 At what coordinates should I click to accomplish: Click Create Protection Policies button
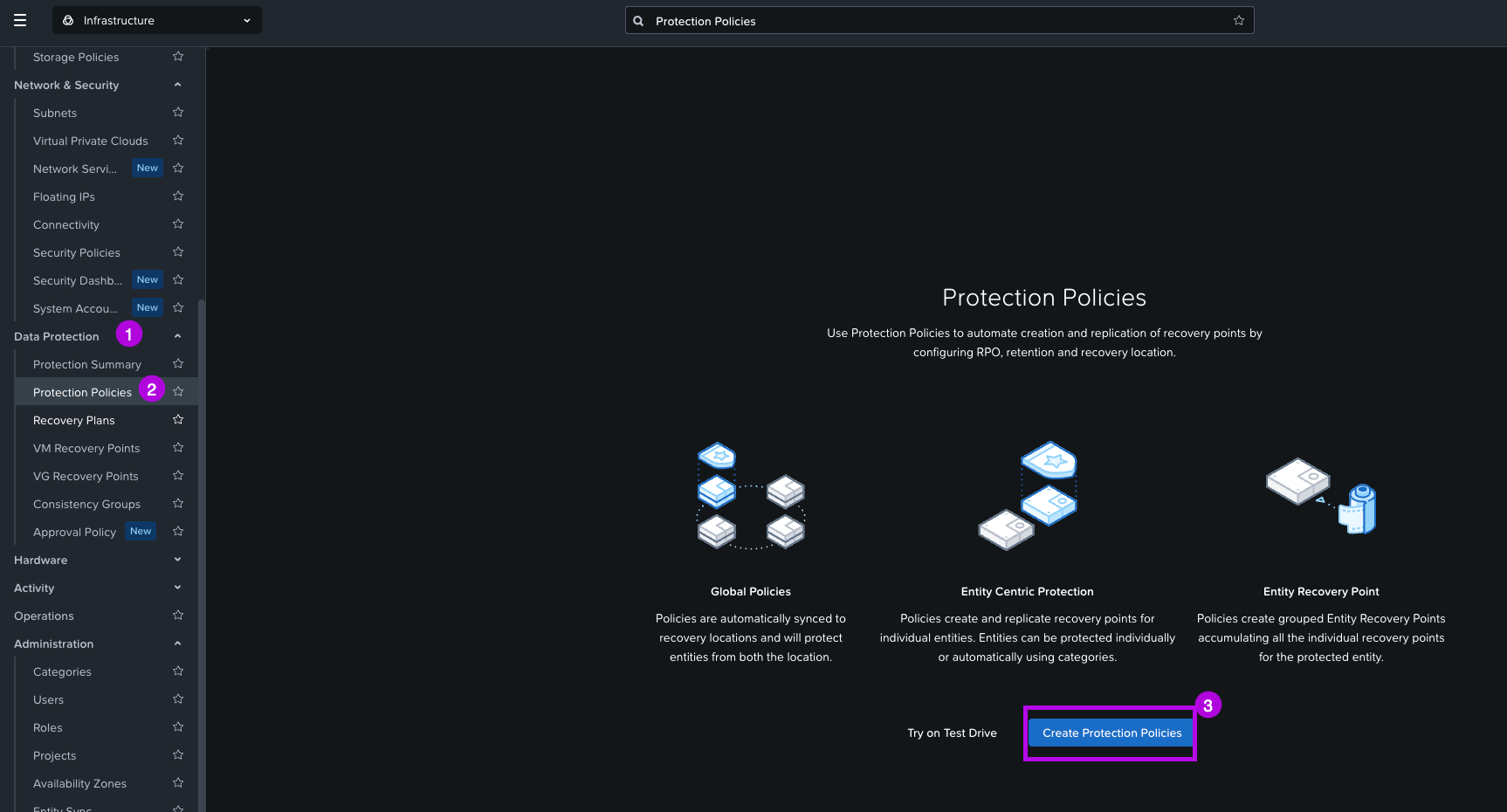[1111, 733]
